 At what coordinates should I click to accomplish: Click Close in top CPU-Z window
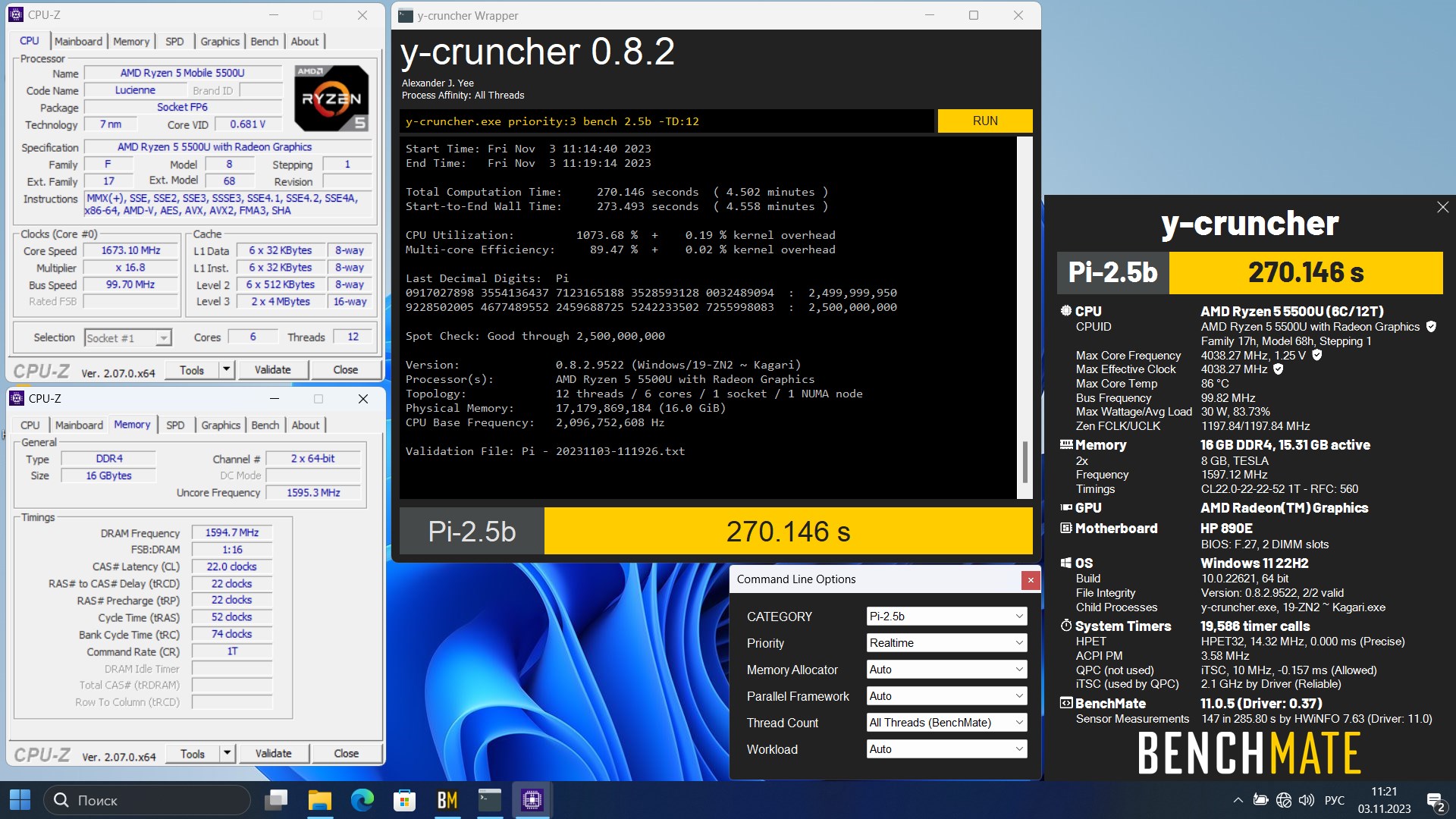(x=346, y=370)
